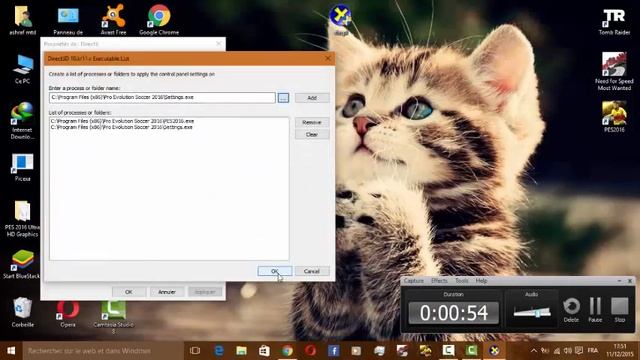Open Opera from the taskbar
The width and height of the screenshot is (640, 360).
pyautogui.click(x=310, y=351)
